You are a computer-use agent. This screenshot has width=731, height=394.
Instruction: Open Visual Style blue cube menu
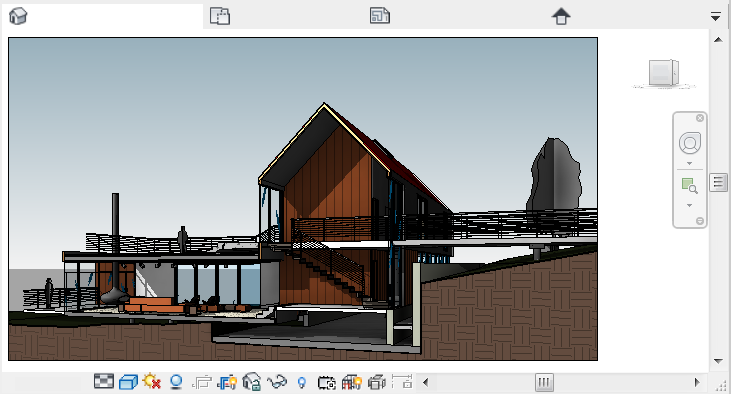(128, 382)
